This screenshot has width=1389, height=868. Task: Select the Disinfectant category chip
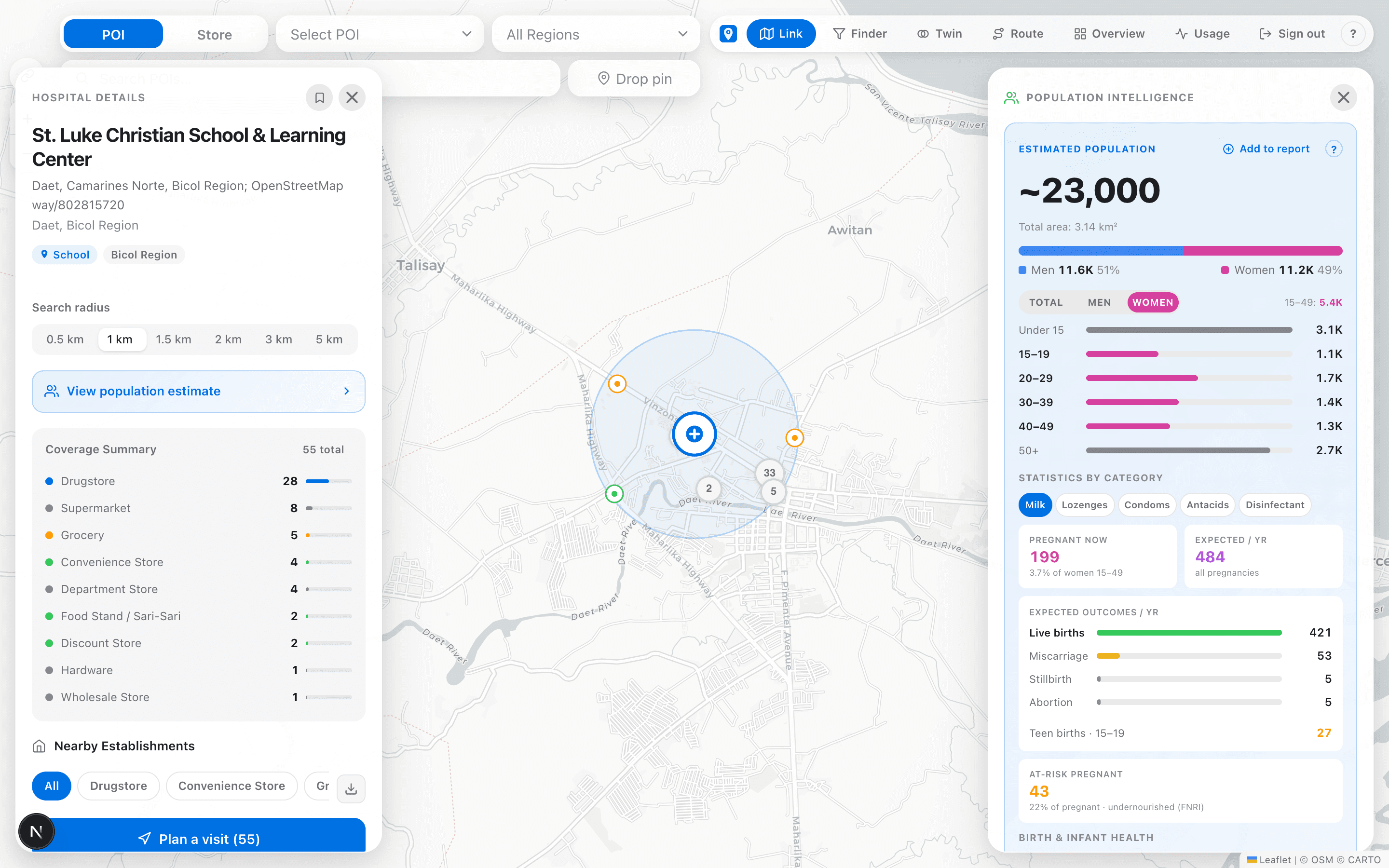click(1275, 505)
